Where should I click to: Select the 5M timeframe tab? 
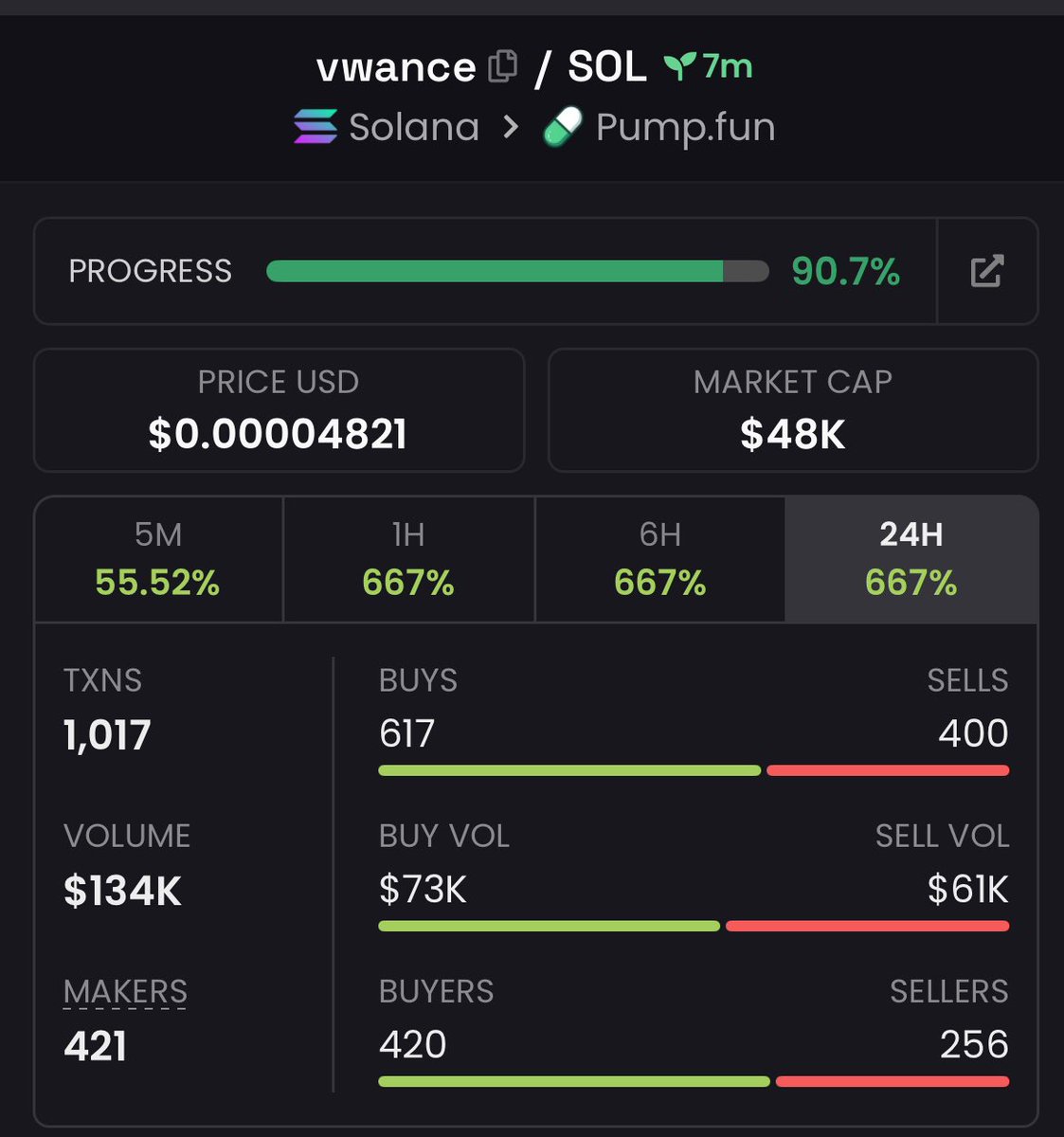pos(158,559)
